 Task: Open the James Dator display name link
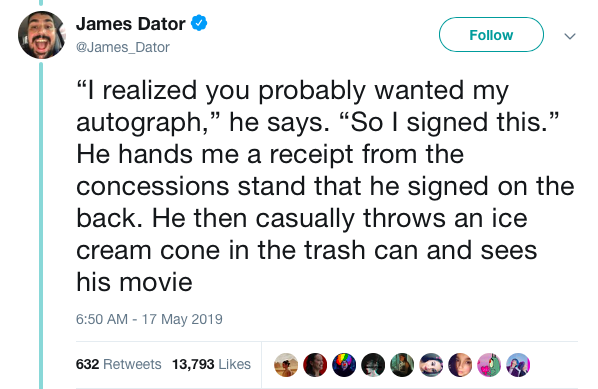pyautogui.click(x=131, y=24)
